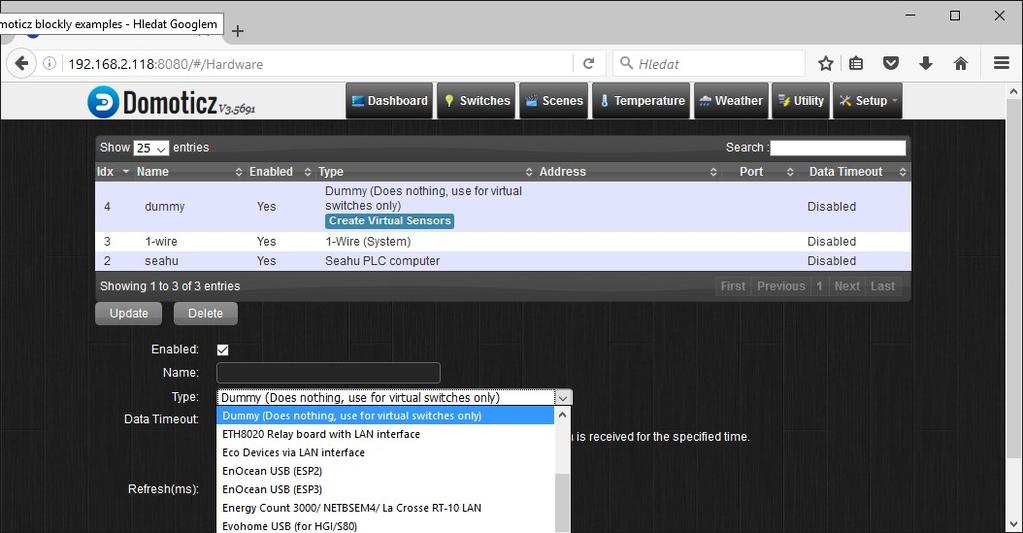Open the downloads arrow icon
Screen dimensions: 1023x533
coord(925,63)
